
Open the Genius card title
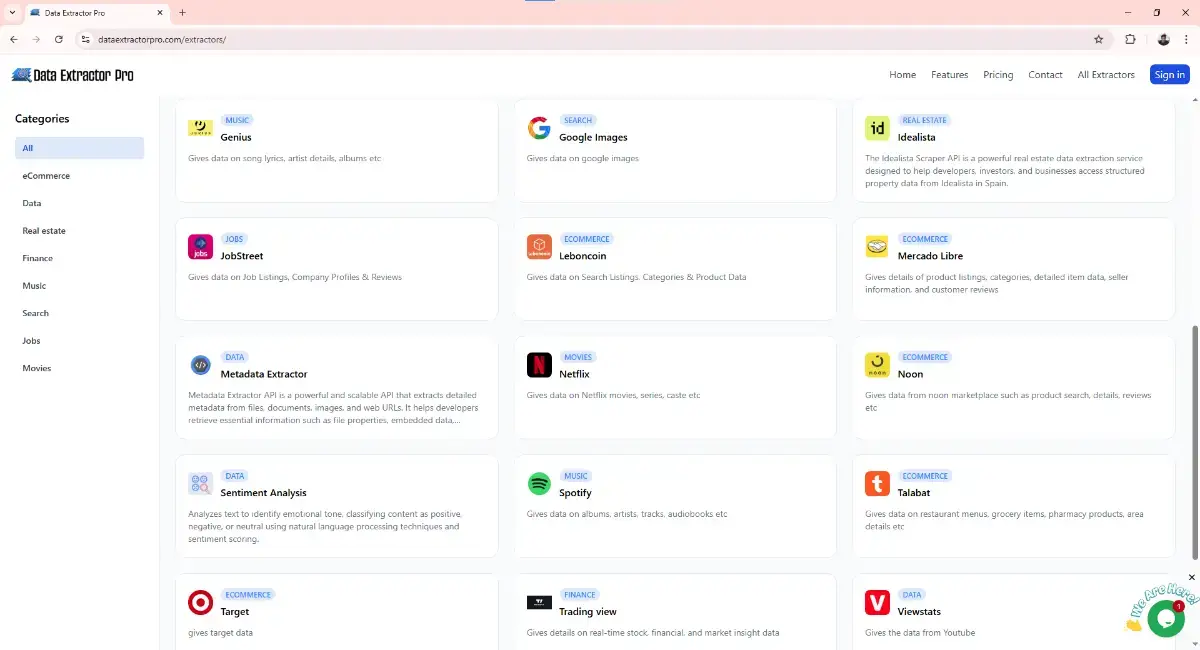pyautogui.click(x=236, y=137)
